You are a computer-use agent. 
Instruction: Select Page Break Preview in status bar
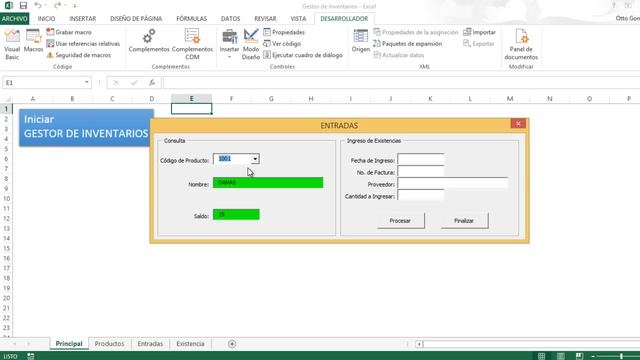(x=579, y=356)
